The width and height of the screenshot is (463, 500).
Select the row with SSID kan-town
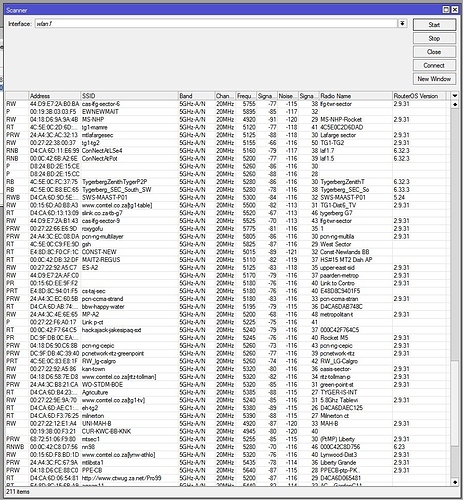click(227, 369)
